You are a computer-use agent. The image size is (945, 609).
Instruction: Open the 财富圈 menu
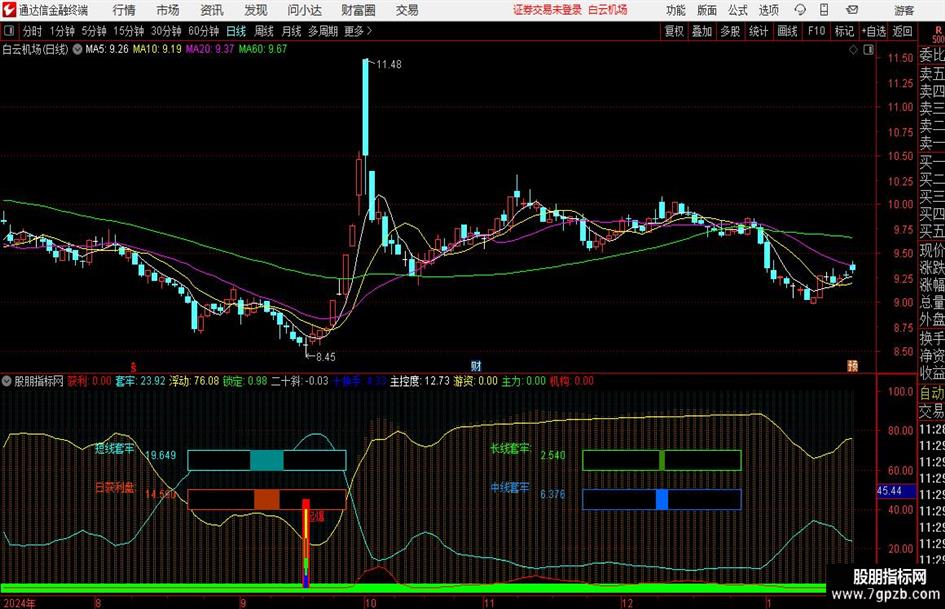(358, 10)
